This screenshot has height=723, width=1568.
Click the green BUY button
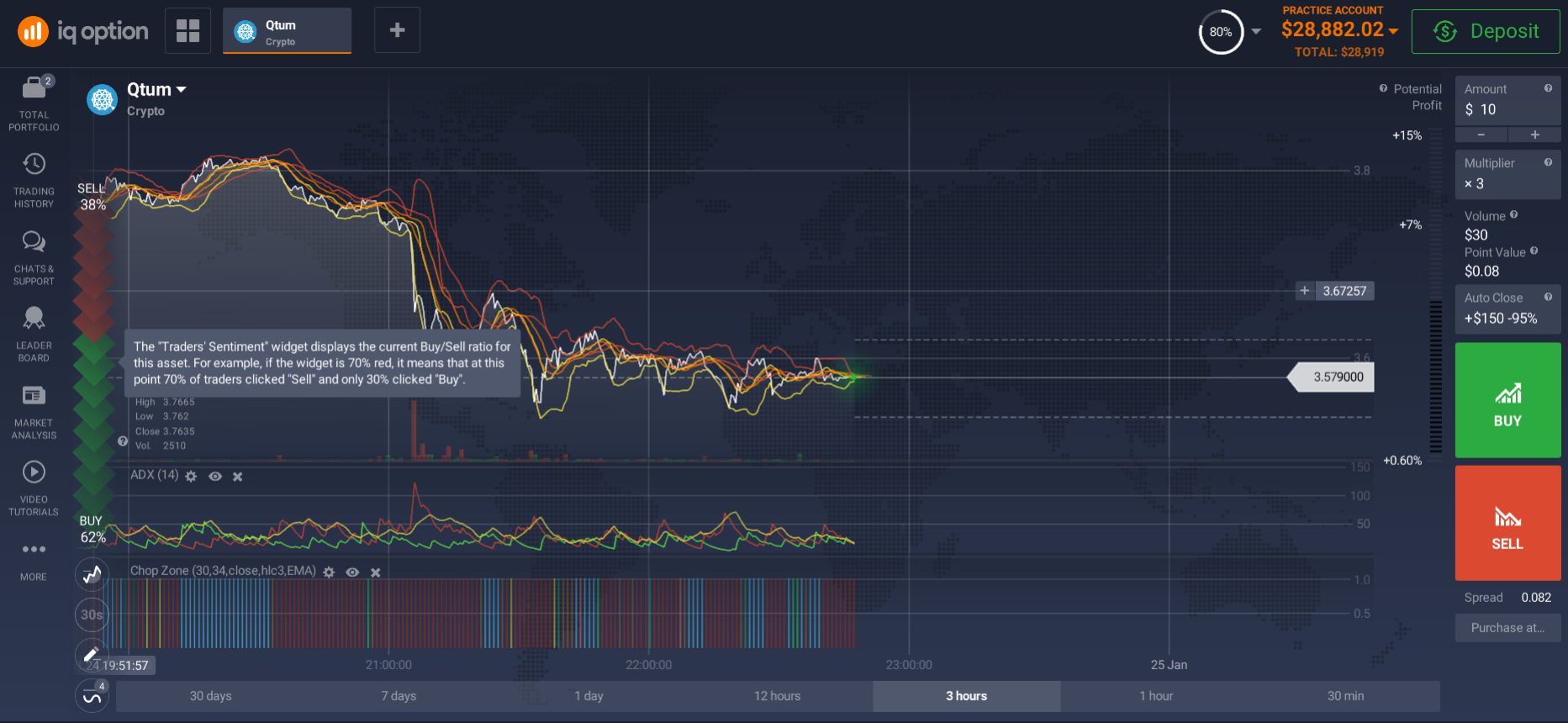pos(1507,400)
